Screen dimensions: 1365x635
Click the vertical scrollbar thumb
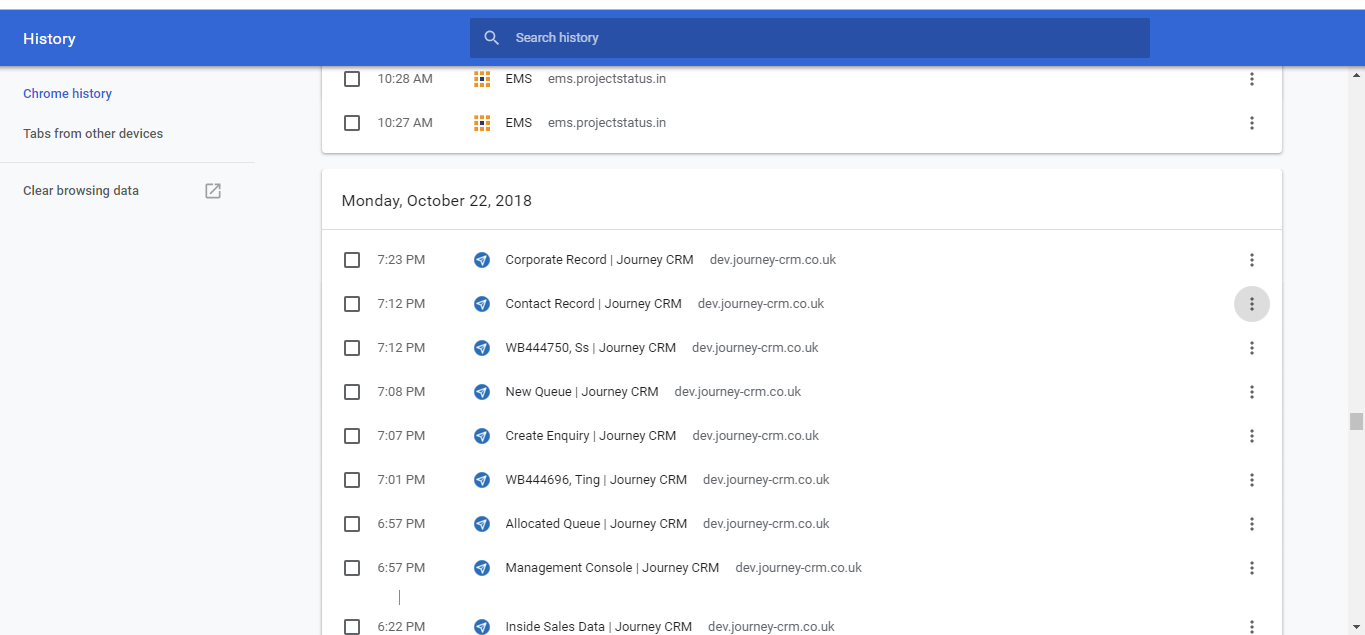tap(1356, 421)
